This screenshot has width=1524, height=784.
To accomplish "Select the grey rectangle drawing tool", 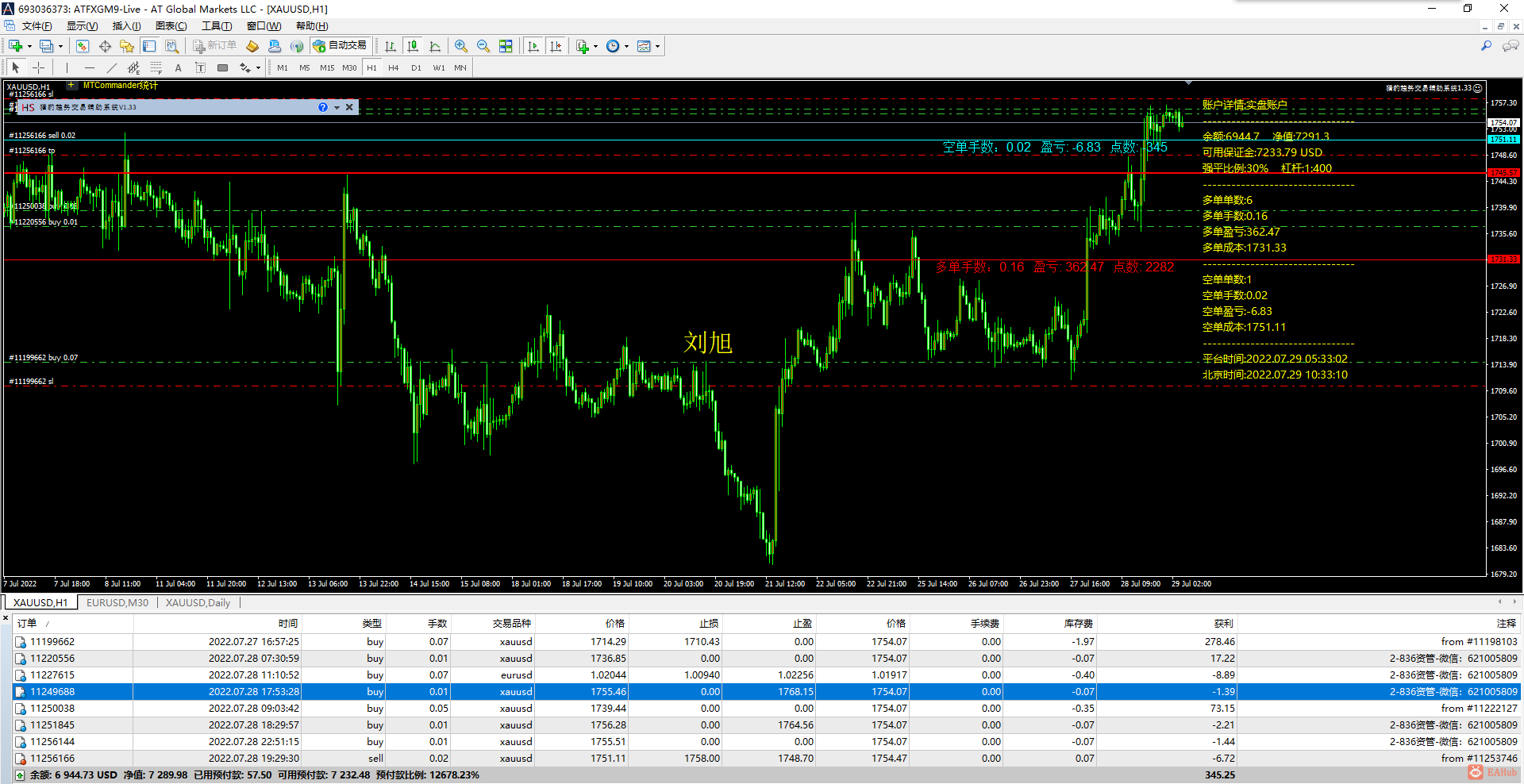I will click(223, 67).
